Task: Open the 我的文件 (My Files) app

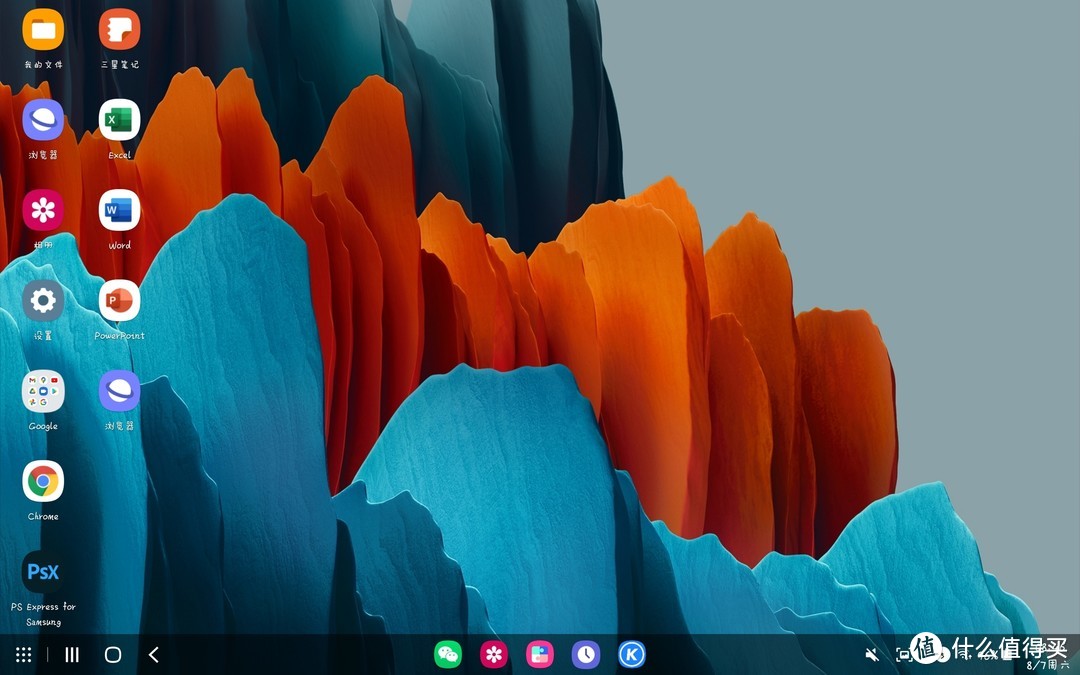Action: [x=43, y=30]
